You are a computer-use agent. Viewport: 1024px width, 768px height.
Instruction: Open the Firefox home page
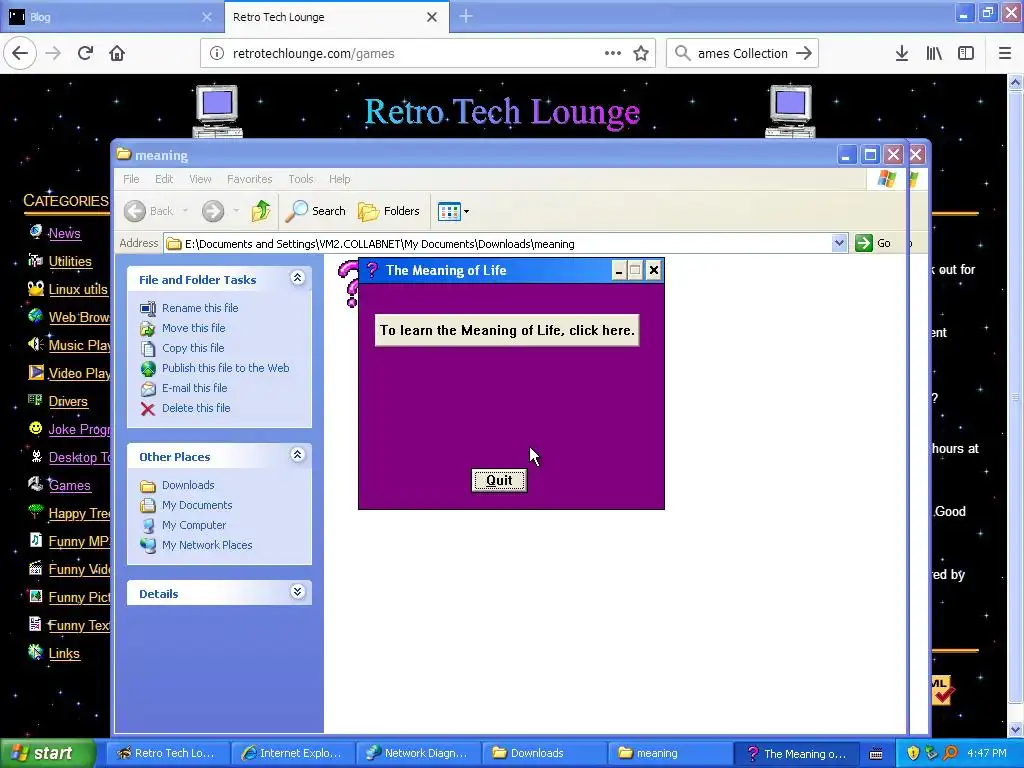117,53
